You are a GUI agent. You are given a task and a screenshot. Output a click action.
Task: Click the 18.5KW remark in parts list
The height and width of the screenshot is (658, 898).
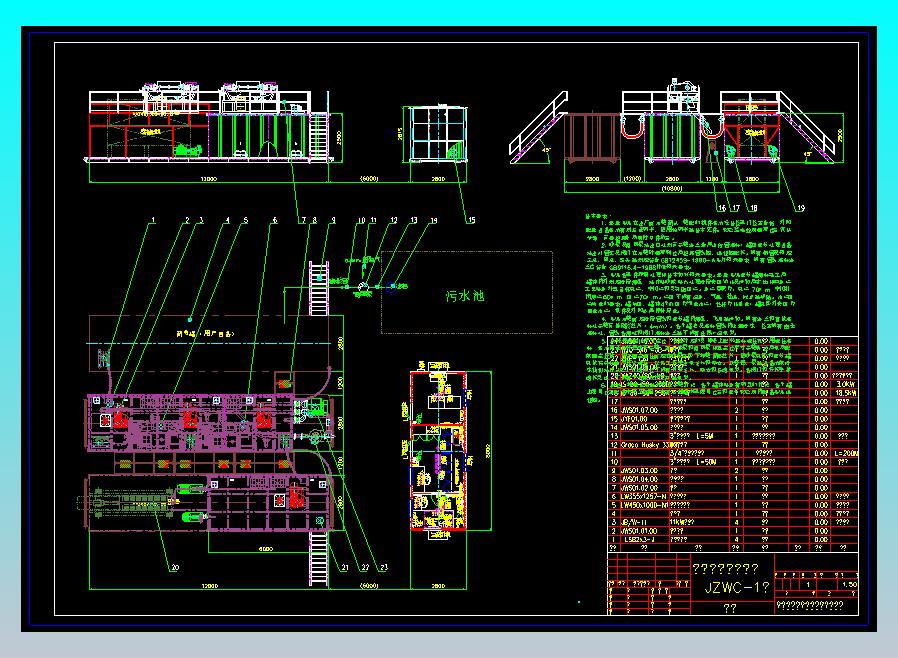(x=846, y=393)
